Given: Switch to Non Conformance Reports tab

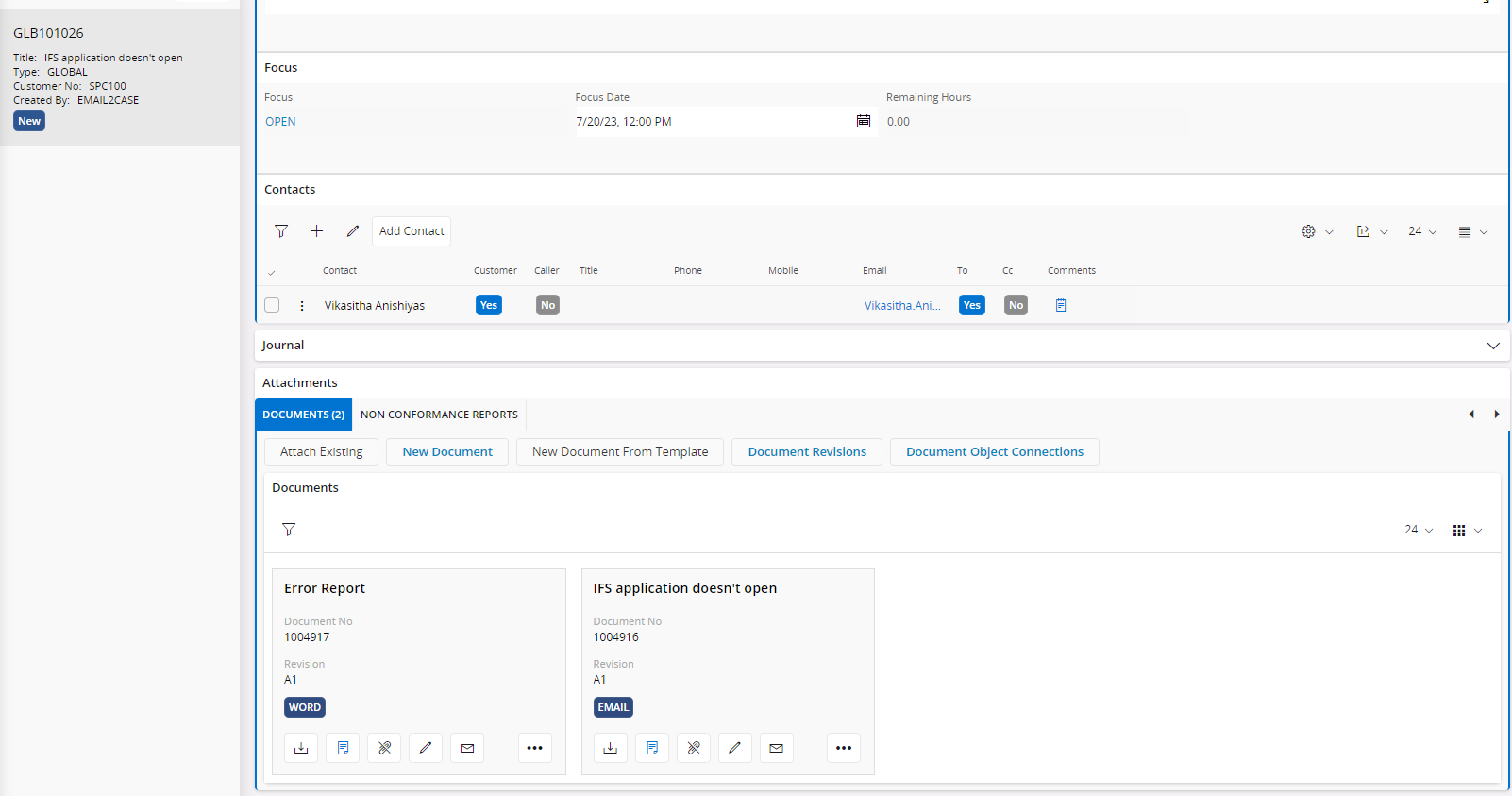Looking at the screenshot, I should [x=439, y=415].
